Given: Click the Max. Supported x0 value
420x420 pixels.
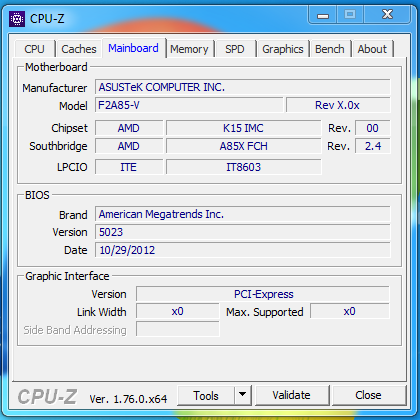Looking at the screenshot, I should [x=350, y=311].
